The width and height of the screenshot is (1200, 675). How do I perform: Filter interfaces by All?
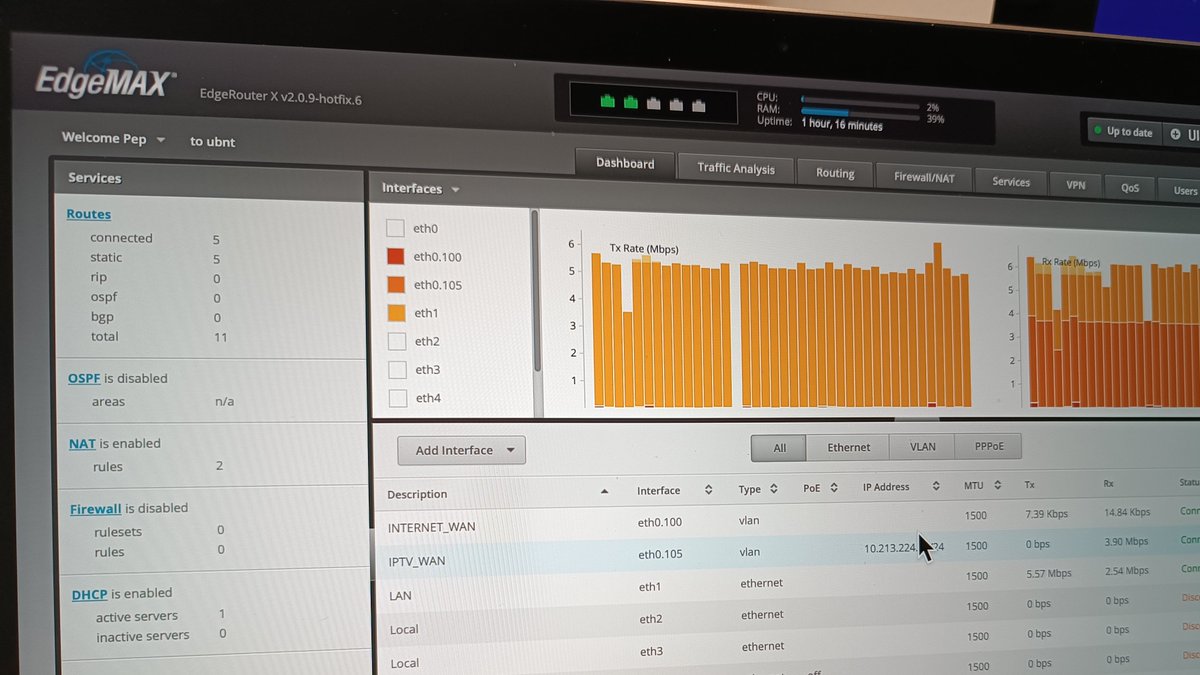(x=780, y=447)
